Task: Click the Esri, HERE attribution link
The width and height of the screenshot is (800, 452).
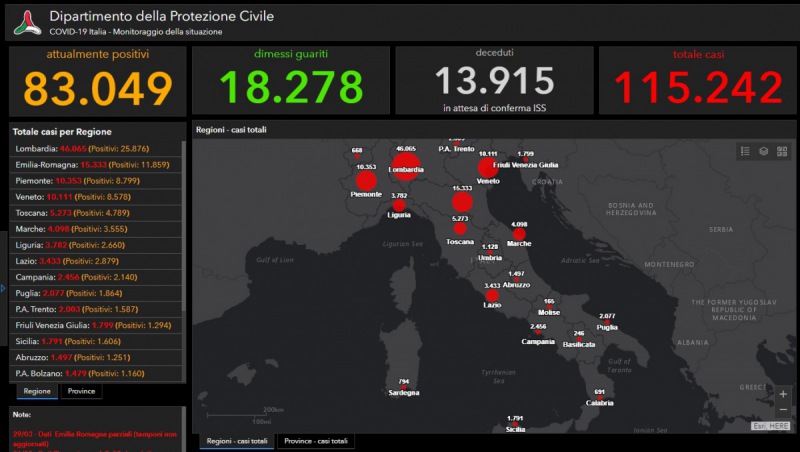Action: click(771, 426)
